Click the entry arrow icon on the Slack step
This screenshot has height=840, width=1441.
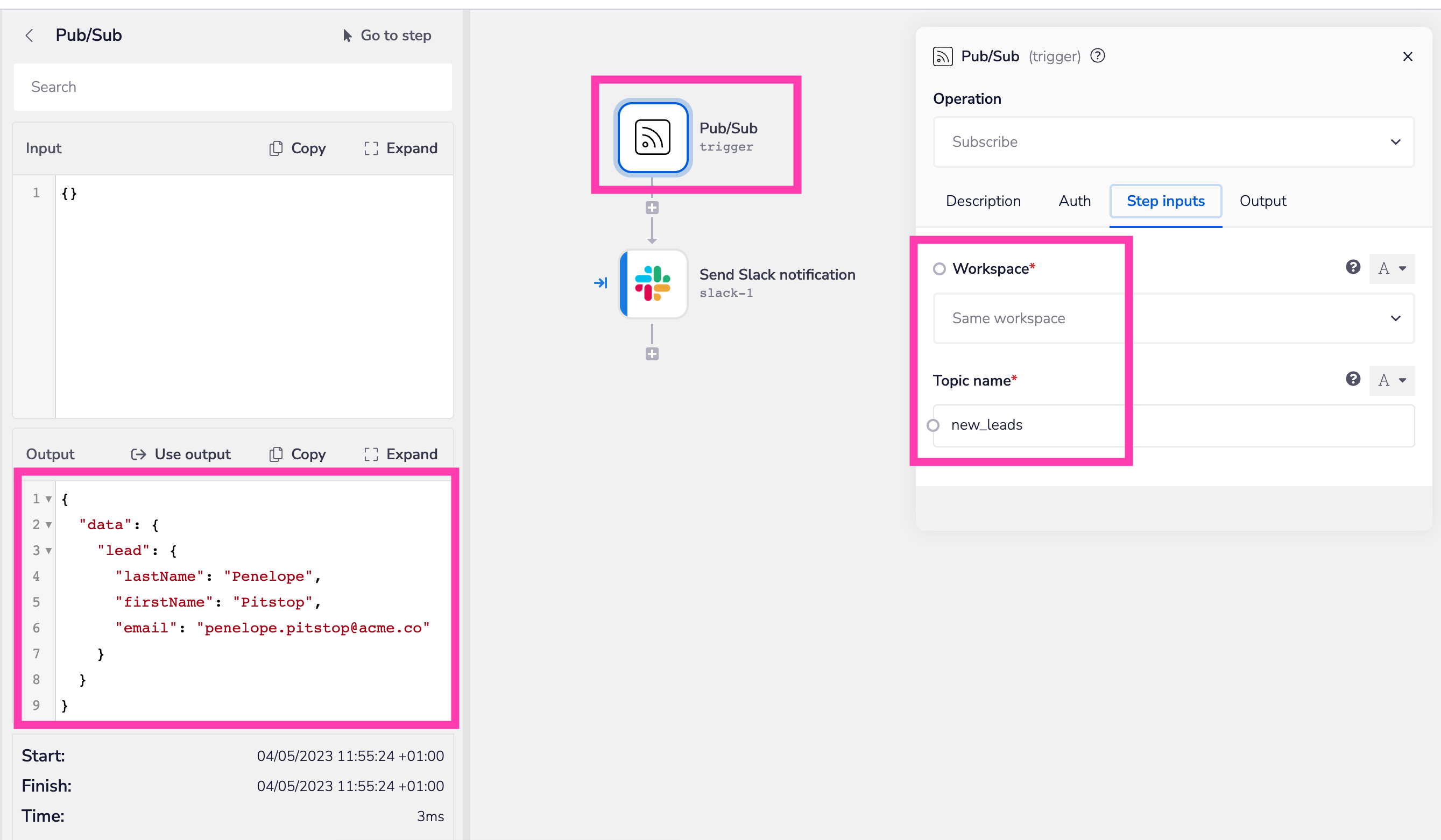pos(601,282)
